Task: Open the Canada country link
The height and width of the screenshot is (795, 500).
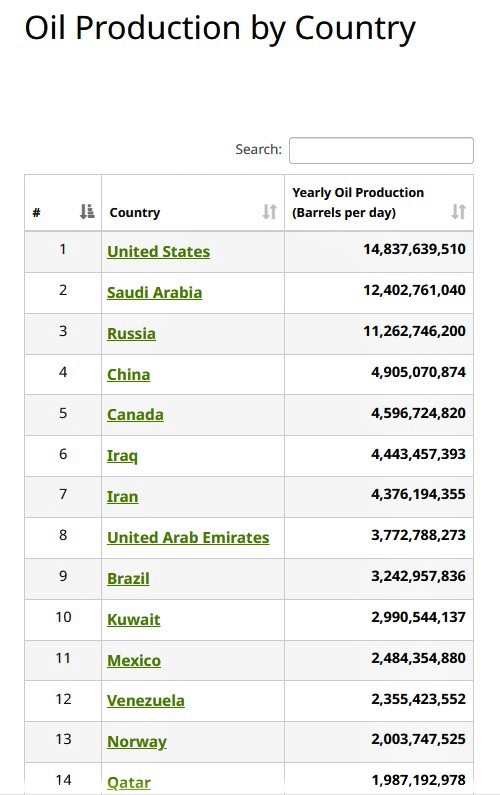Action: tap(135, 415)
